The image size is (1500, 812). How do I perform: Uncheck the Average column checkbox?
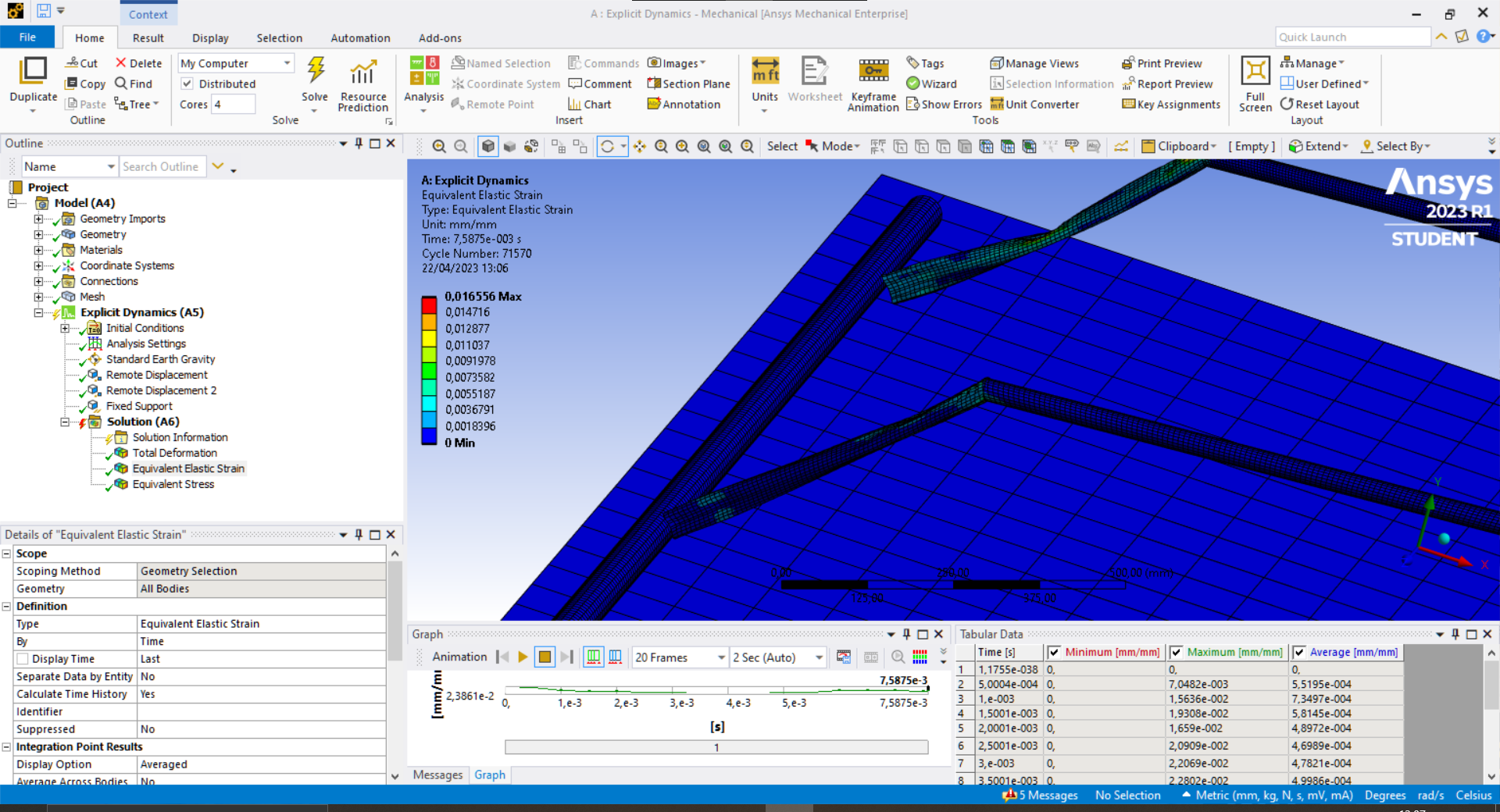pos(1299,653)
